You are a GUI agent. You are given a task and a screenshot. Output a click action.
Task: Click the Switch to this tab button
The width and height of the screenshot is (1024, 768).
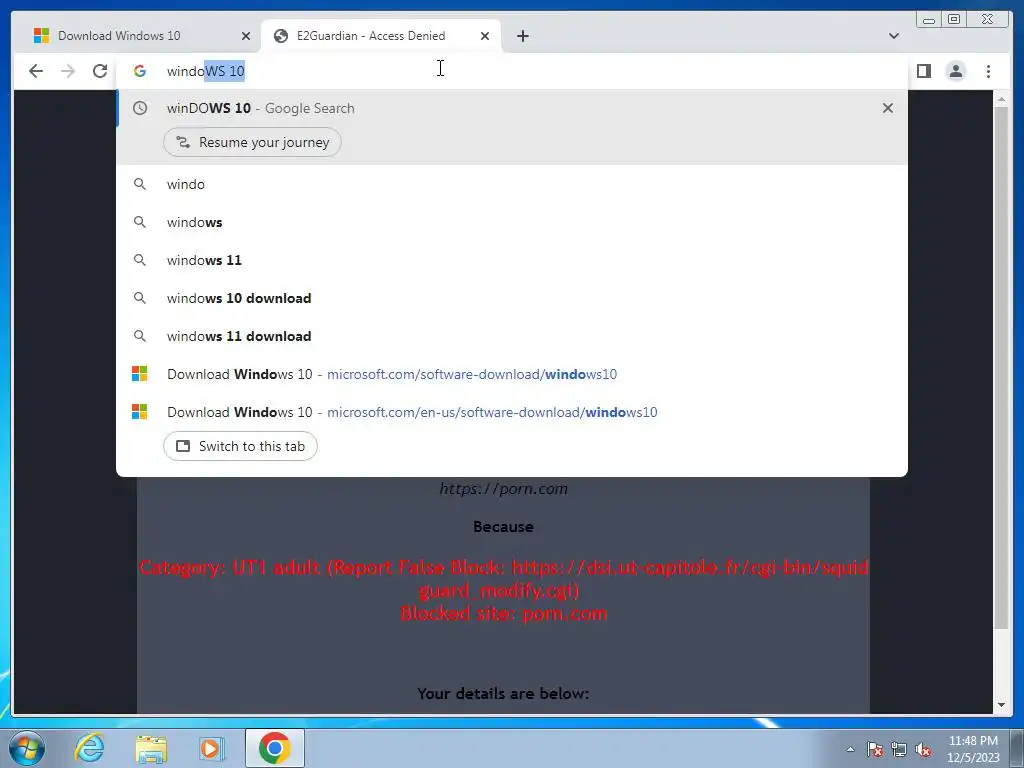[240, 446]
